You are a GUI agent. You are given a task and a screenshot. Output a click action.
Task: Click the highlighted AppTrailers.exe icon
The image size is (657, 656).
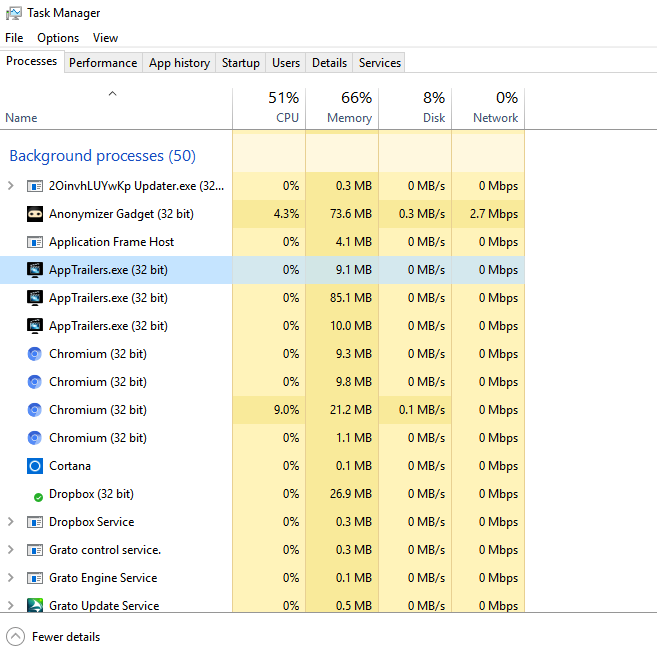point(35,270)
